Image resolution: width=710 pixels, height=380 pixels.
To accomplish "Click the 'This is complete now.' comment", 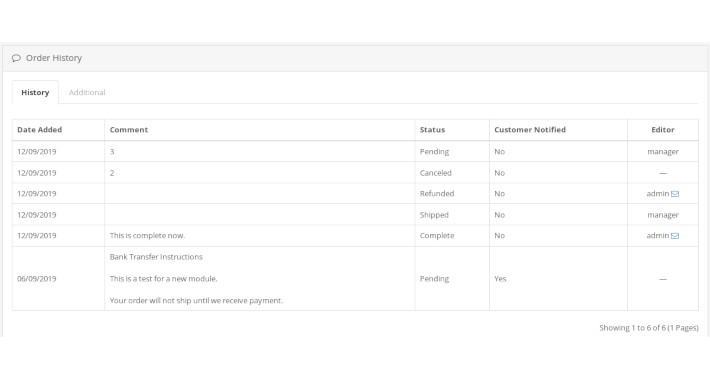I will 147,236.
